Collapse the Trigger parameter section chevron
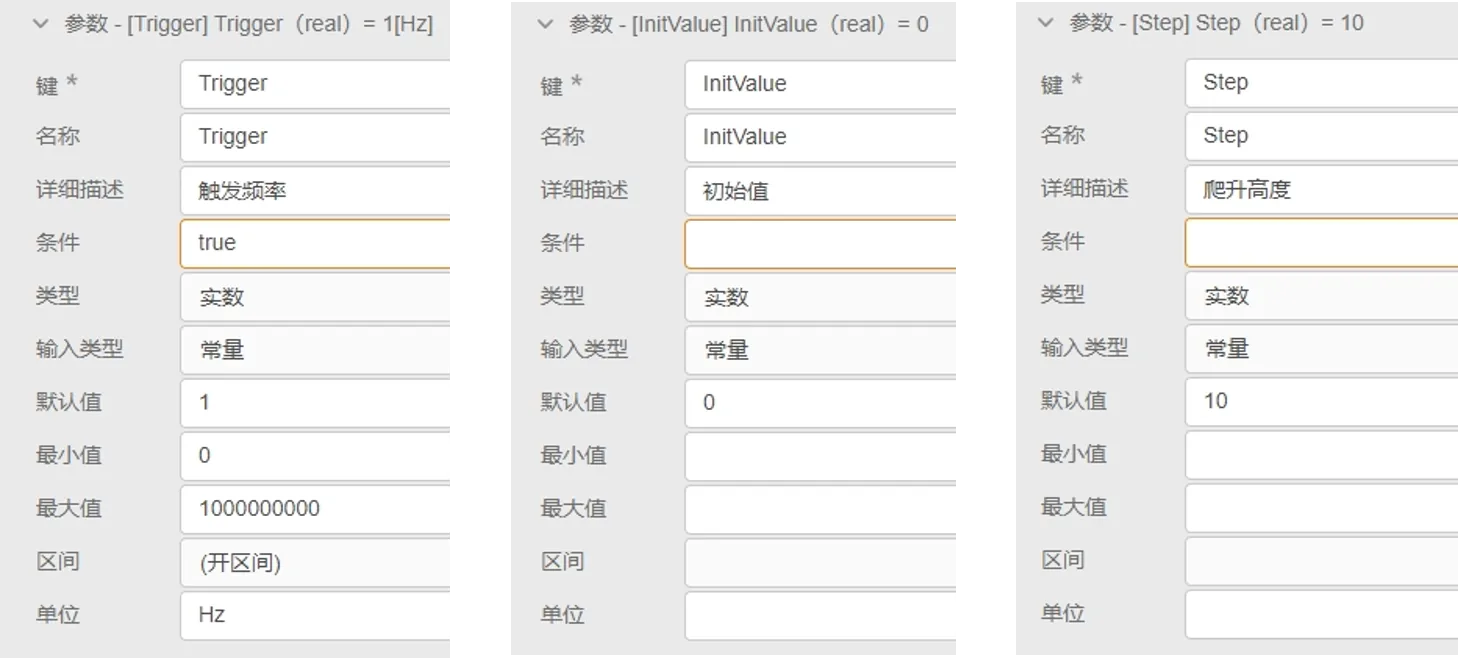Image resolution: width=1458 pixels, height=658 pixels. pyautogui.click(x=41, y=24)
